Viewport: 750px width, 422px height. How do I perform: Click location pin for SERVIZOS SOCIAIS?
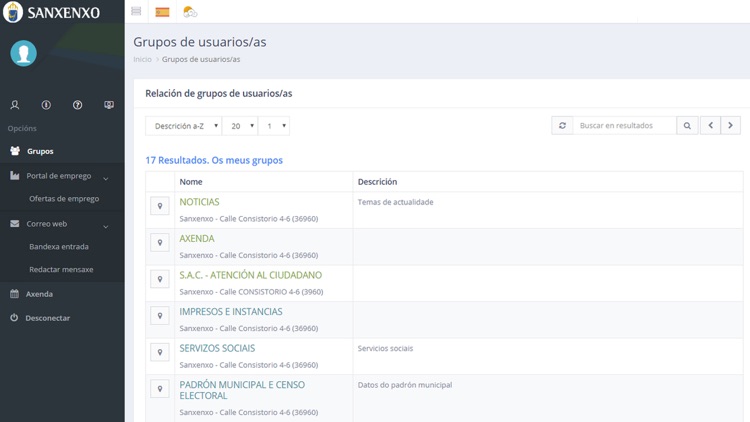click(x=160, y=352)
